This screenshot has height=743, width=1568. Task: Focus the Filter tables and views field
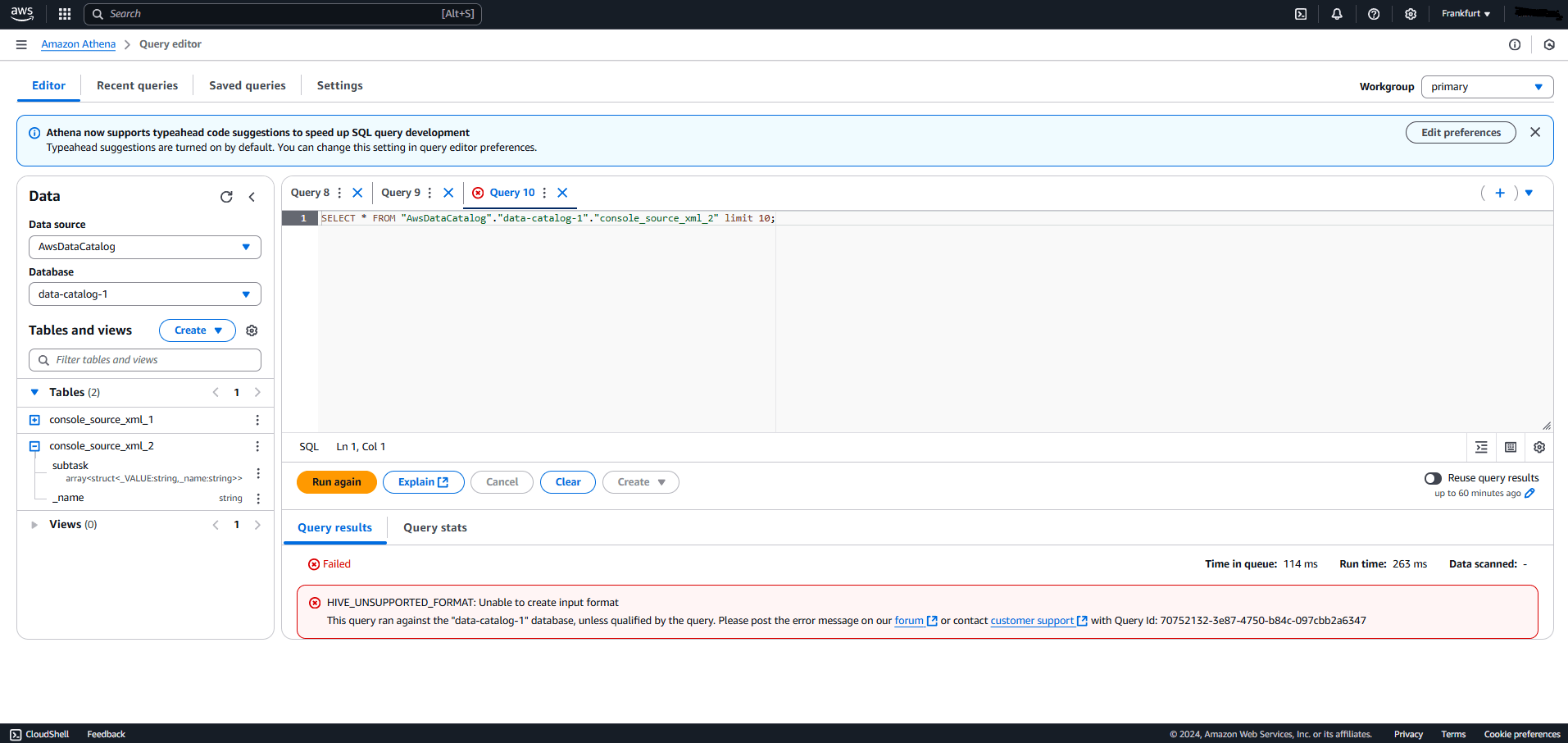click(145, 360)
